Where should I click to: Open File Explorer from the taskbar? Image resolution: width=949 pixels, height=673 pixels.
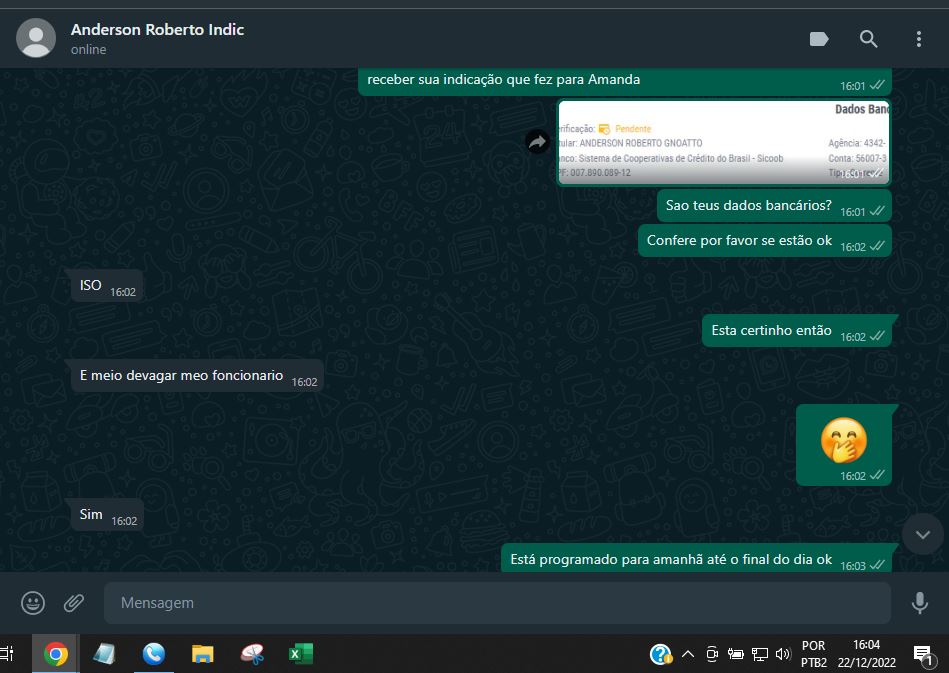(x=203, y=654)
